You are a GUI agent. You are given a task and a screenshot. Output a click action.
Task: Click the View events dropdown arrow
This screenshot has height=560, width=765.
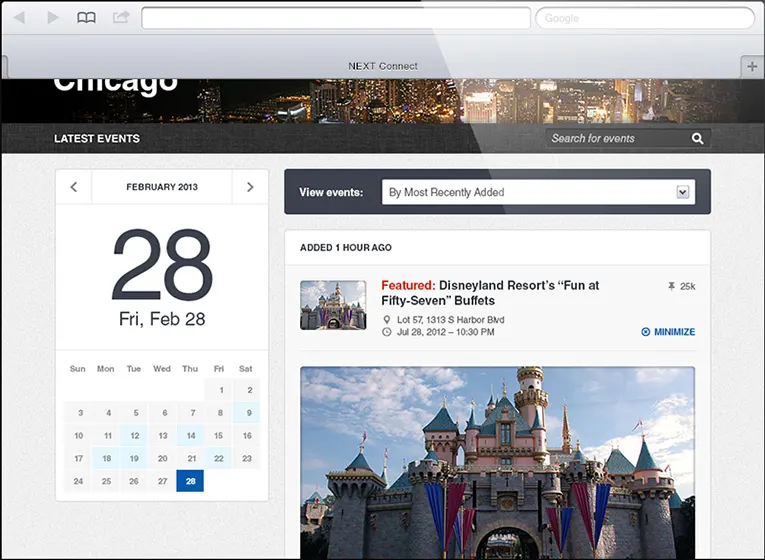tap(683, 192)
